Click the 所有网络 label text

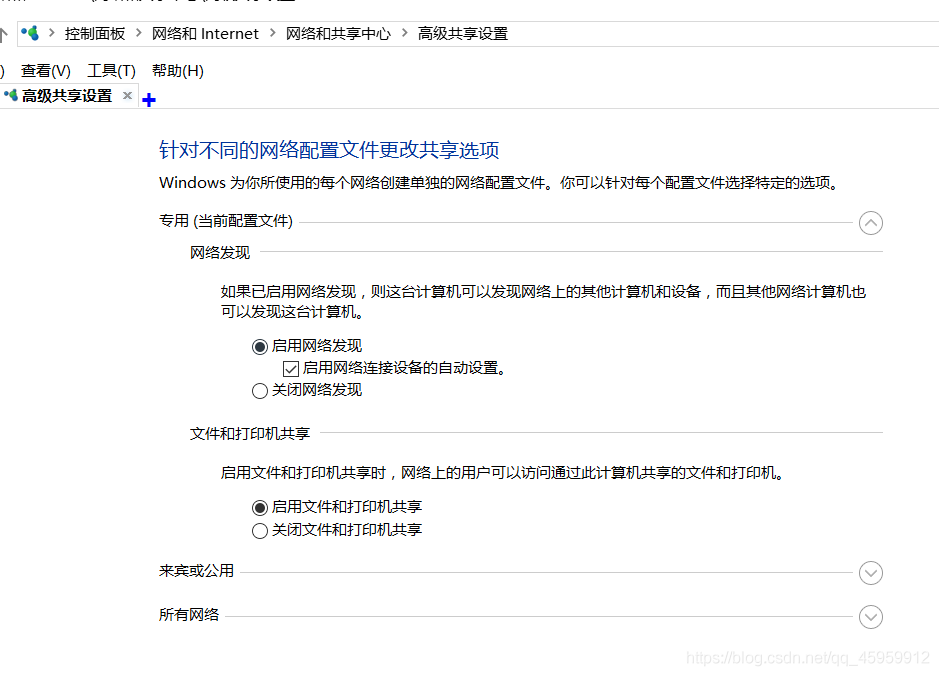189,614
